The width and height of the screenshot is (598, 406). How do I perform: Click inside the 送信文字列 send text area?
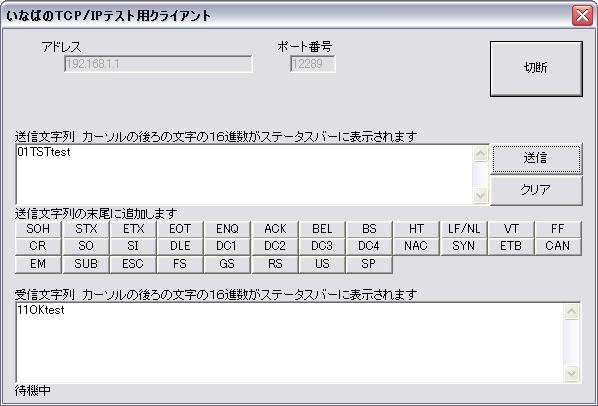pyautogui.click(x=244, y=174)
